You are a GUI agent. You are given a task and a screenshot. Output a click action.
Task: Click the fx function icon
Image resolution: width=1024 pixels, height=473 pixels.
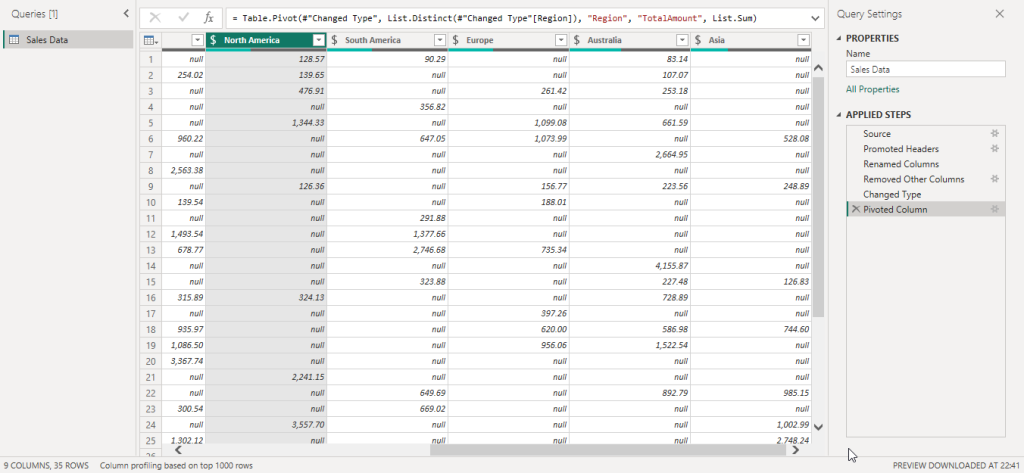tap(209, 18)
